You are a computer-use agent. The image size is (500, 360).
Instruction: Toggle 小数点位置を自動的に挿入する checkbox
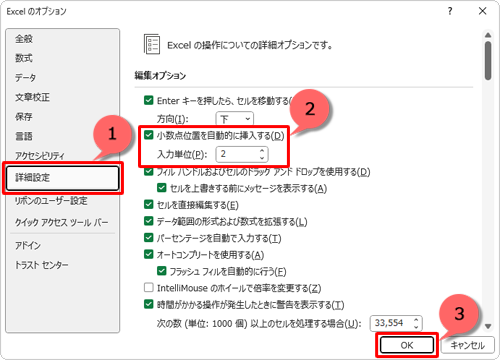coord(149,135)
